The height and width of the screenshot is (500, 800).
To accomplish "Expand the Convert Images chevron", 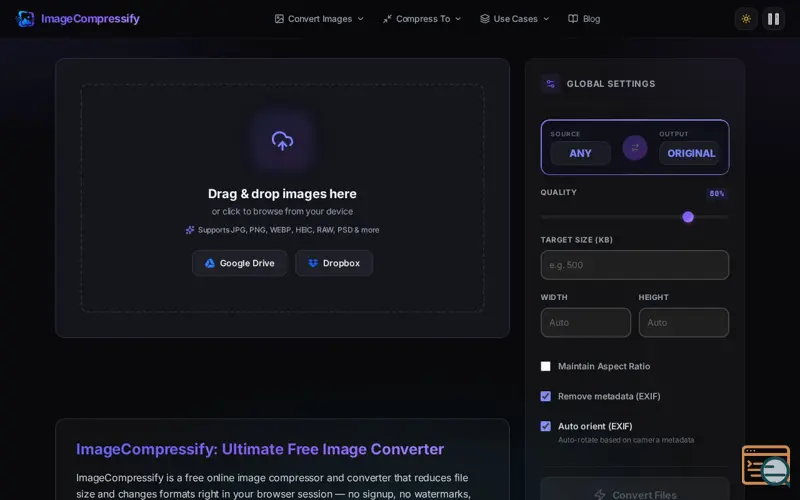I will (361, 19).
